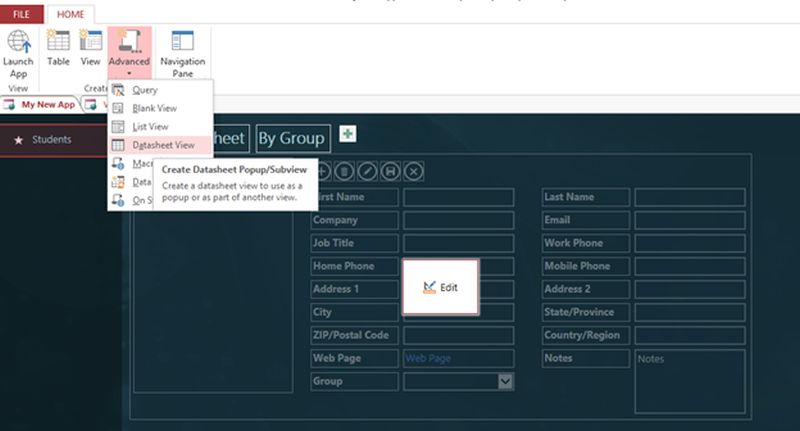Add a new view with green plus
Viewport: 800px width, 431px height.
(x=348, y=134)
